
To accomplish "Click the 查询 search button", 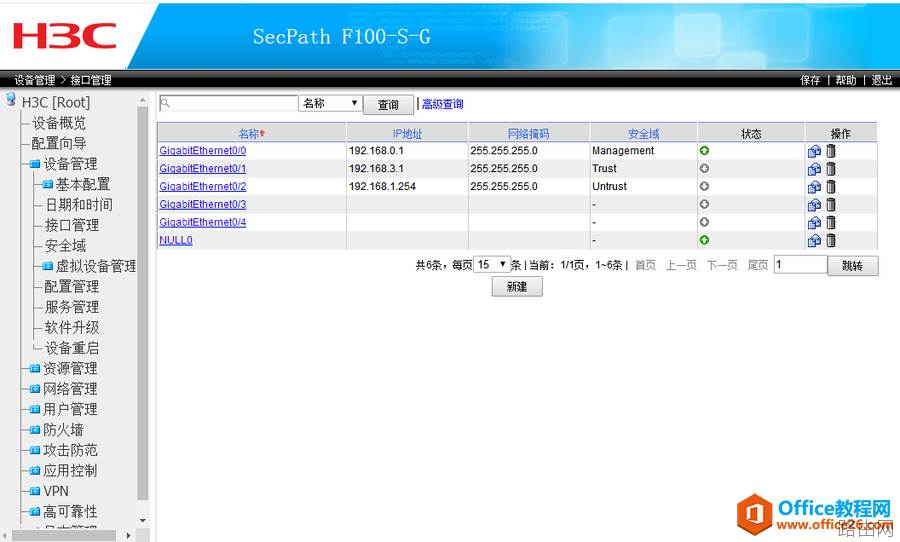I will tap(388, 104).
